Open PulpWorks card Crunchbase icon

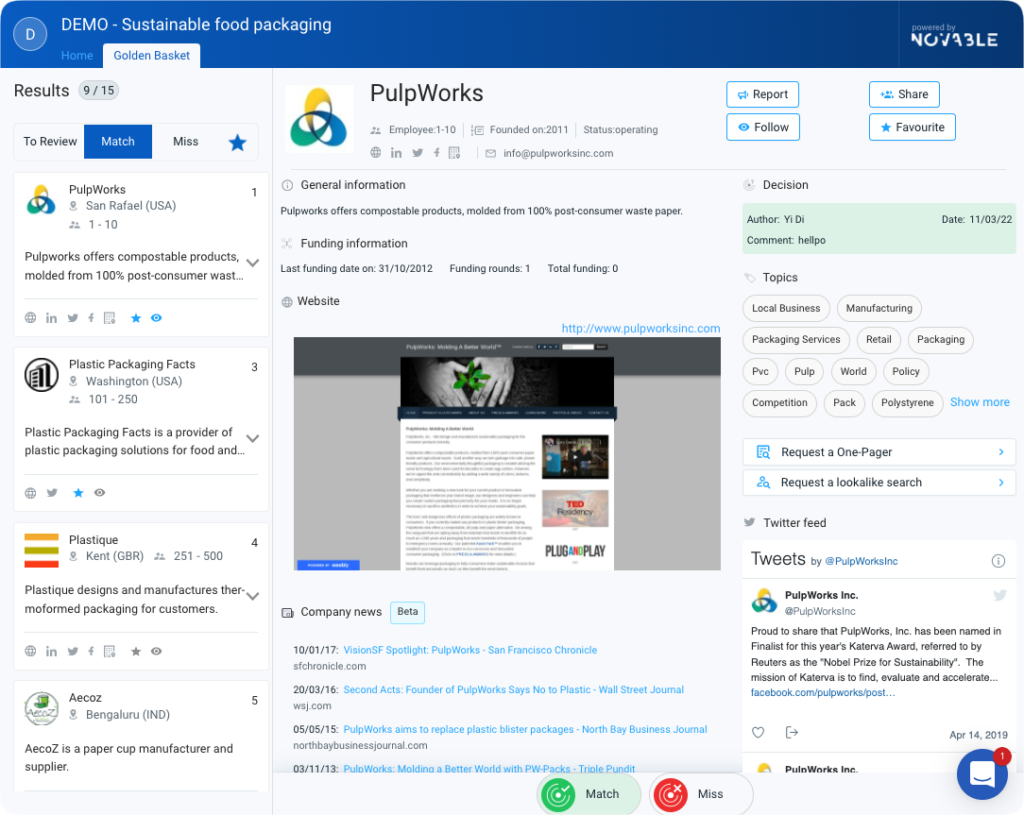point(110,318)
